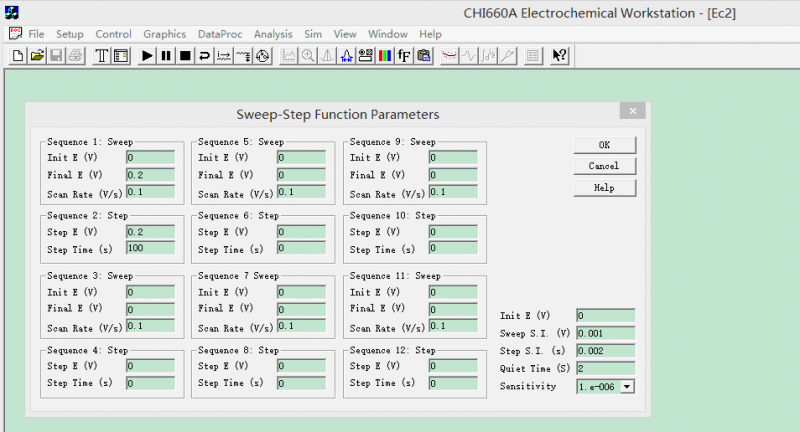Start the experiment with the Run icon
Image resolution: width=800 pixels, height=432 pixels.
(x=147, y=56)
